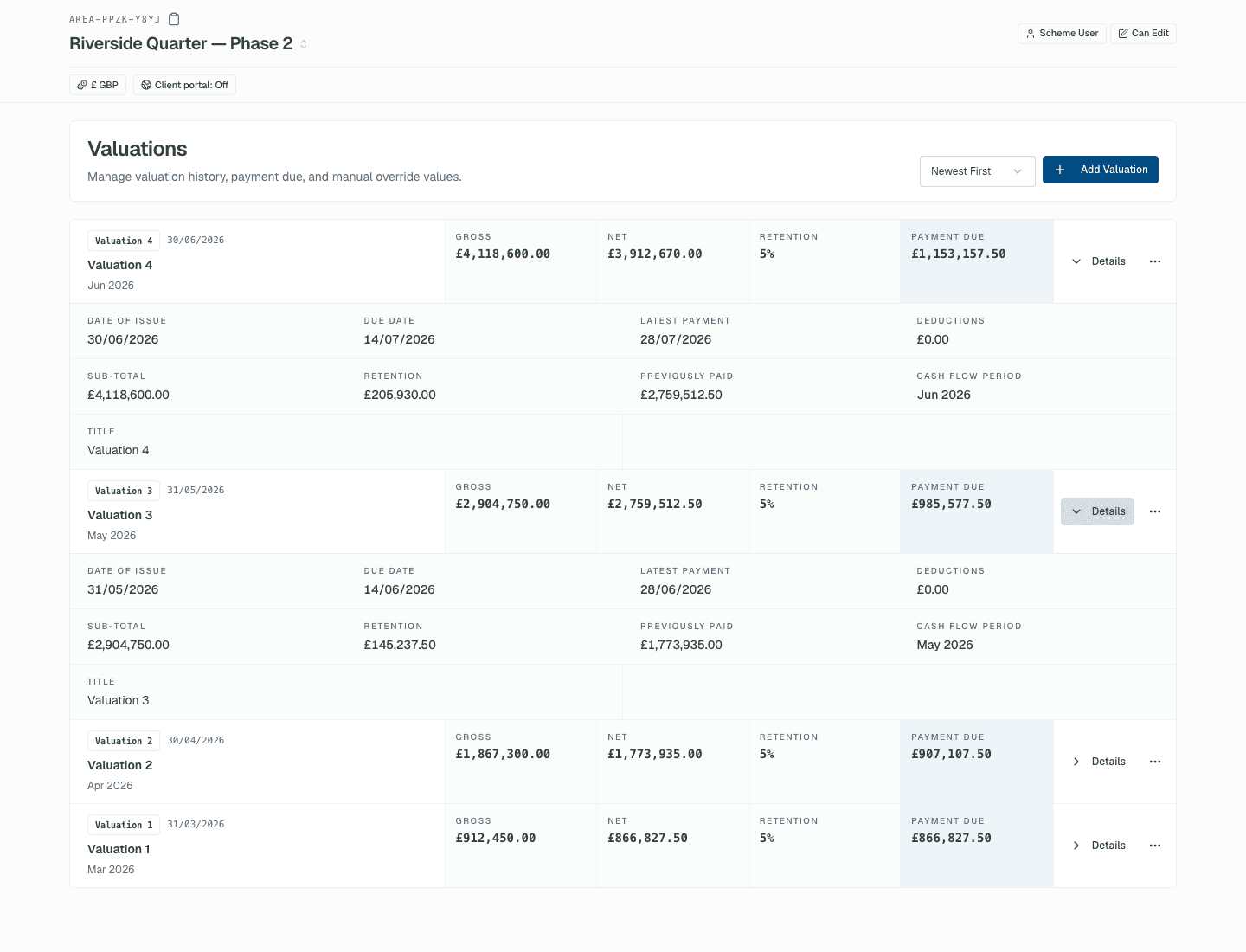Open the more options menu for Valuation 1
Viewport: 1246px width, 952px height.
[1155, 846]
